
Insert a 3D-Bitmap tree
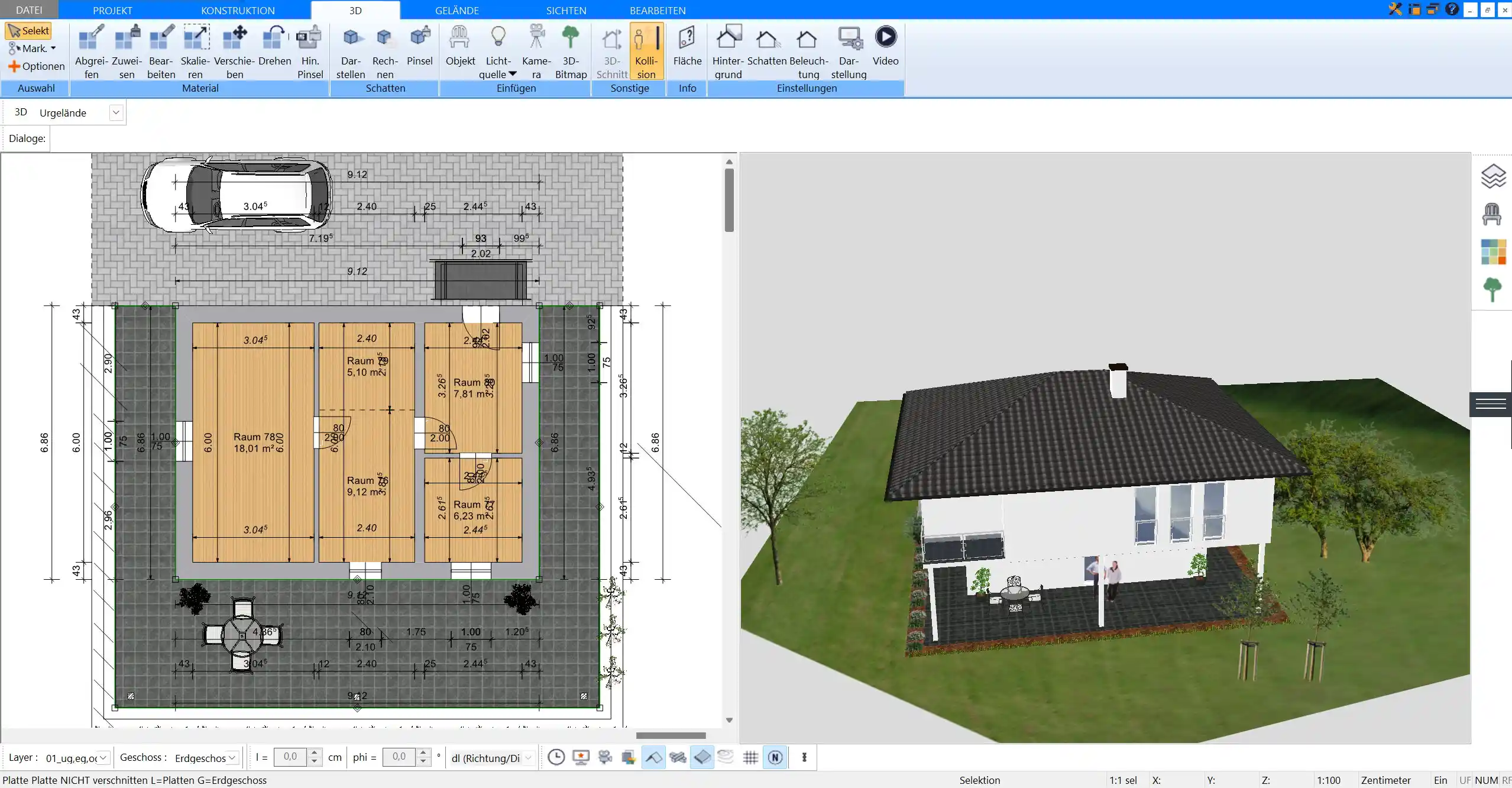(571, 51)
